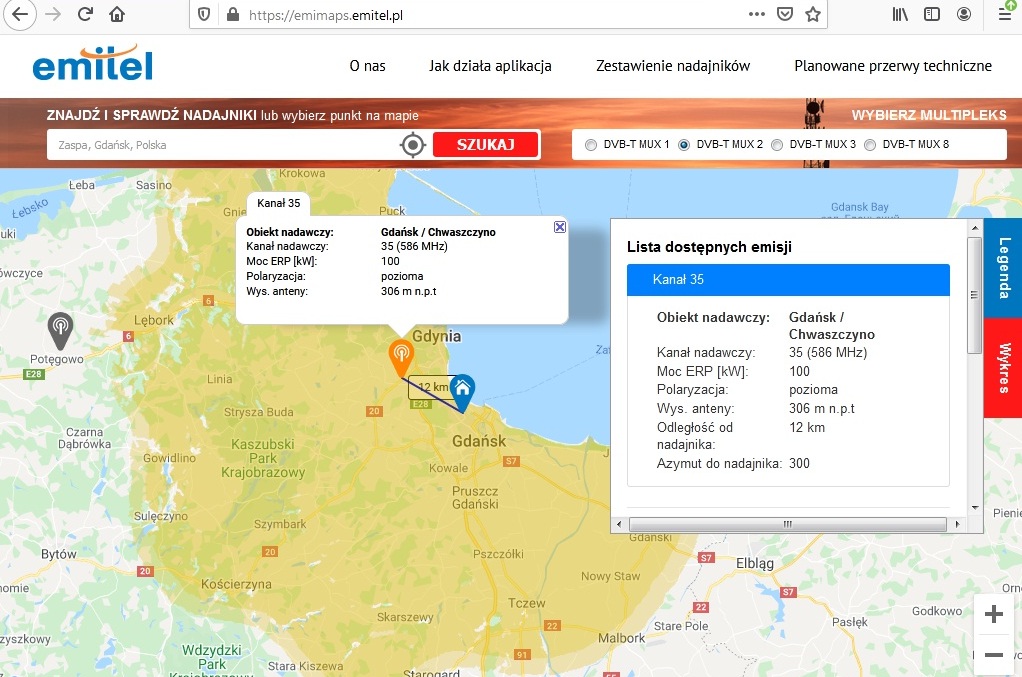Collapse the Kanał 35 emission header
The width and height of the screenshot is (1022, 677).
[787, 280]
